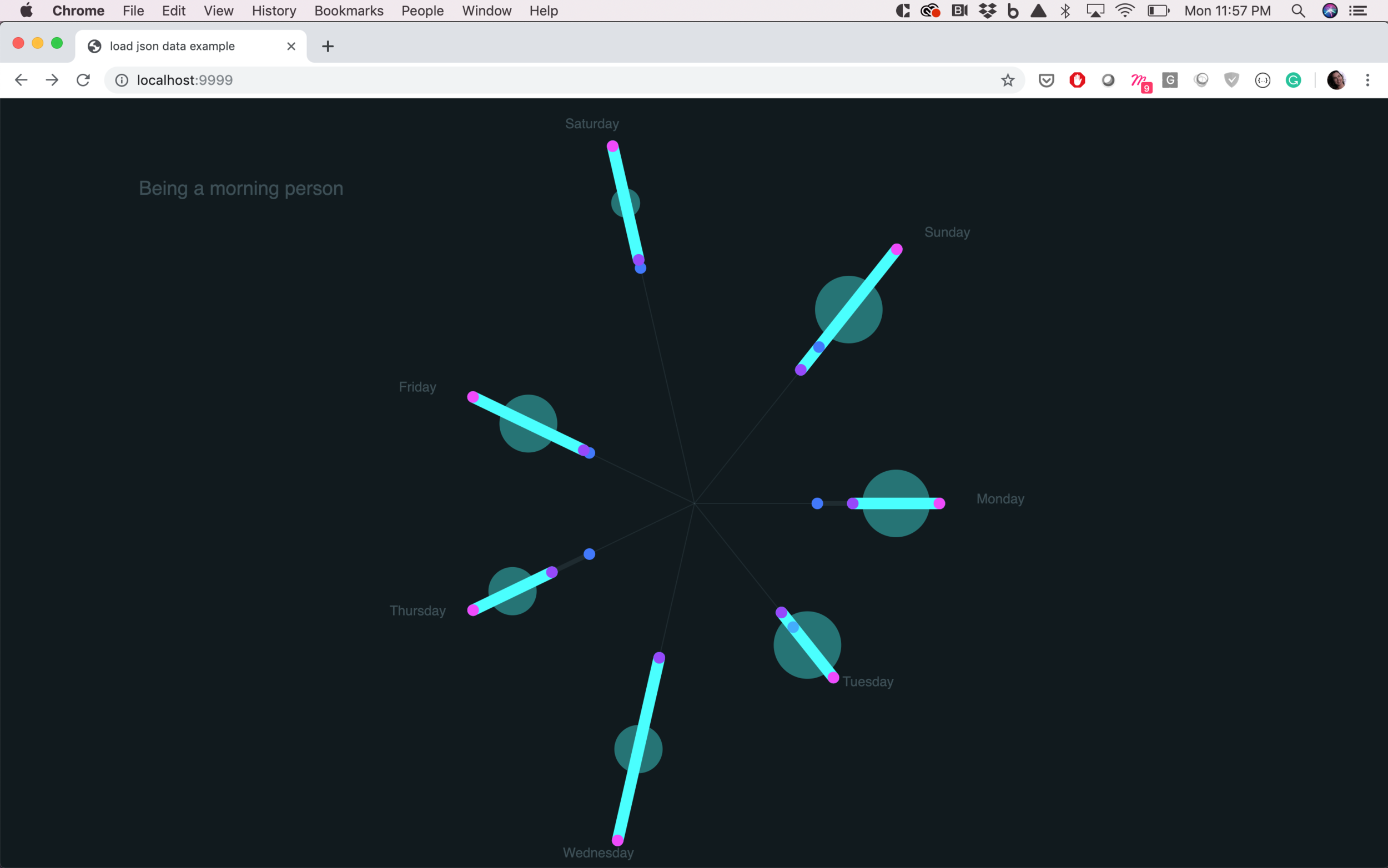Open a new tab with plus button

coord(328,46)
